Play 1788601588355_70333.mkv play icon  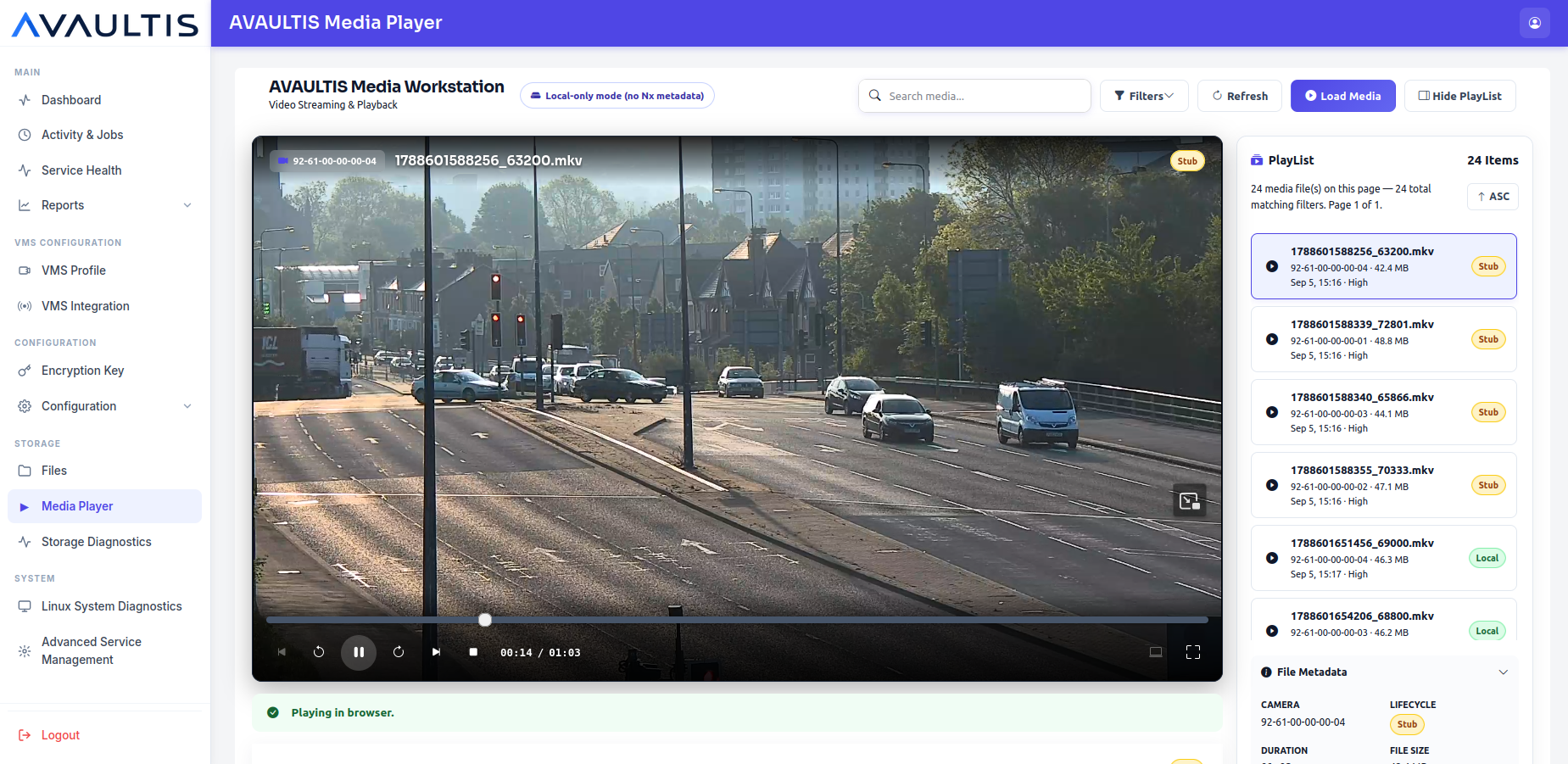click(x=1272, y=485)
